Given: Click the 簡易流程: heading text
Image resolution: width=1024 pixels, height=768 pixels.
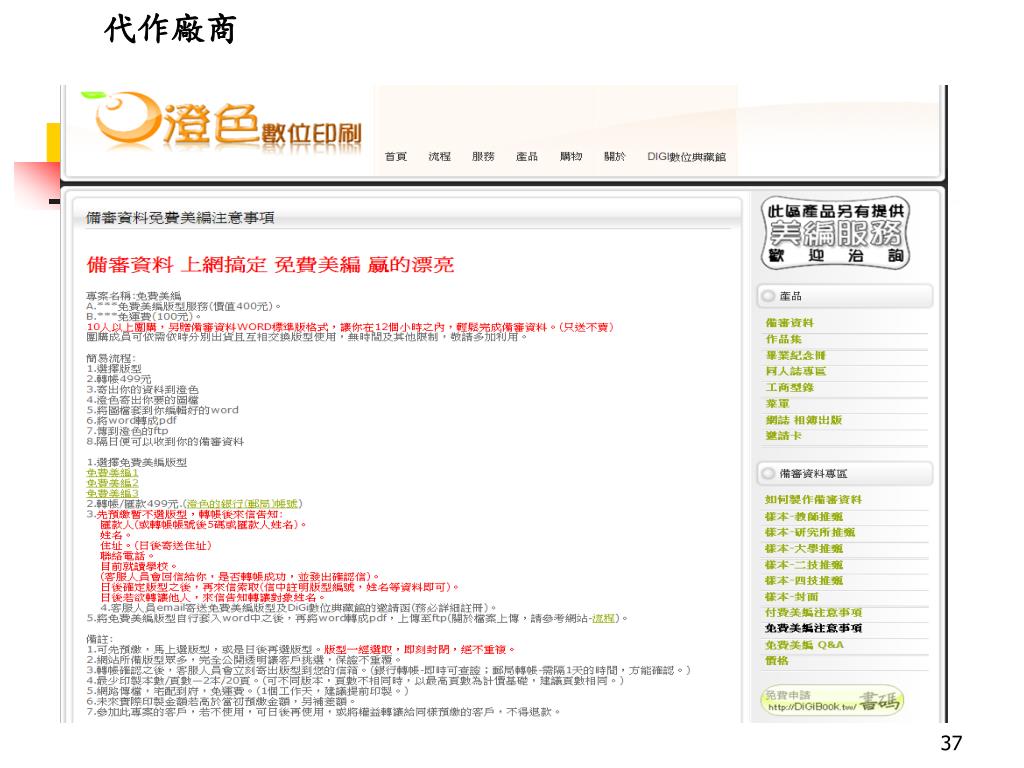Looking at the screenshot, I should [111, 359].
